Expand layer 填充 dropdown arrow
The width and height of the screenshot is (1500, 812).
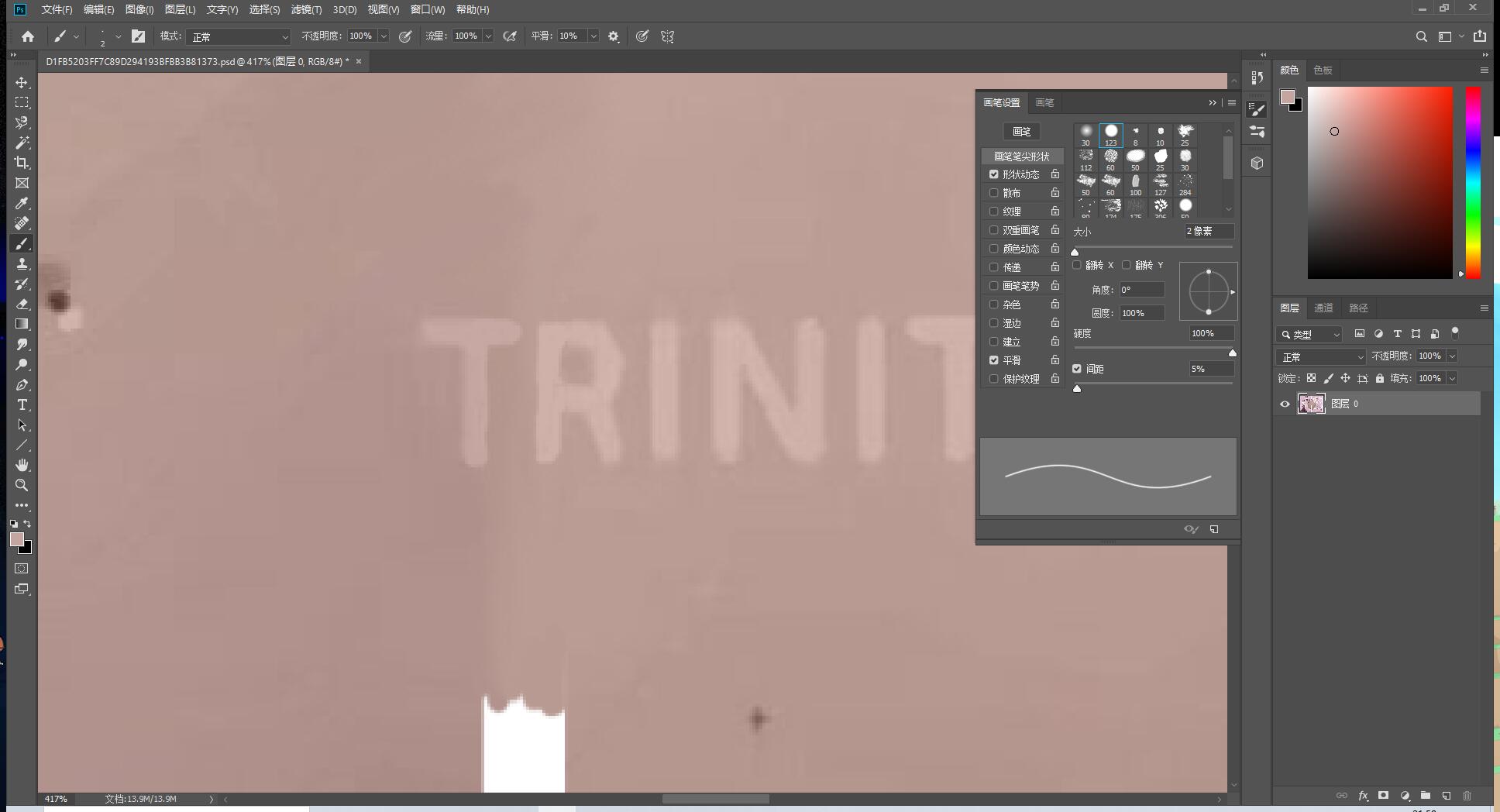point(1453,378)
